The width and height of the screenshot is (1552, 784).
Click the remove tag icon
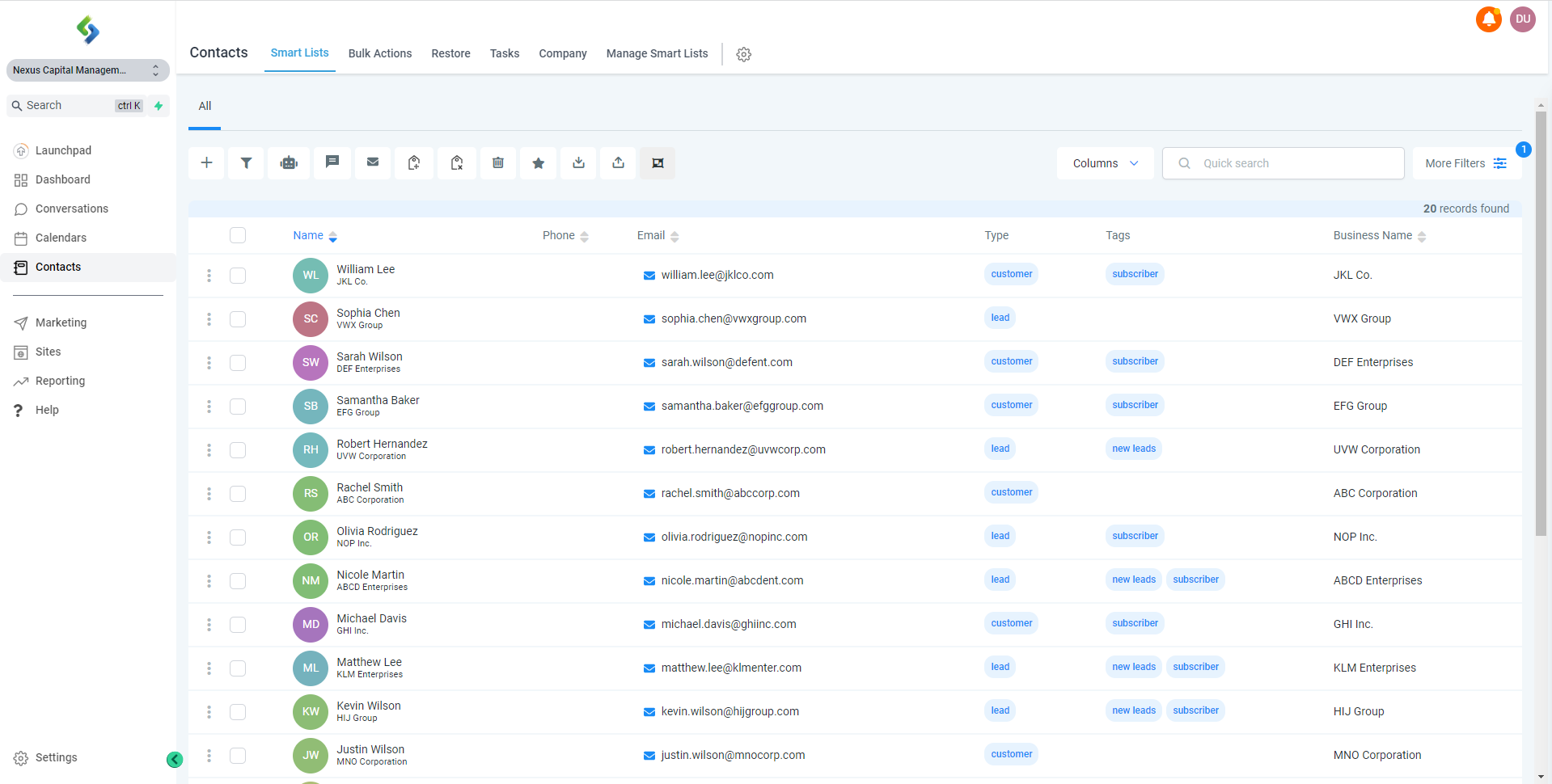coord(457,163)
